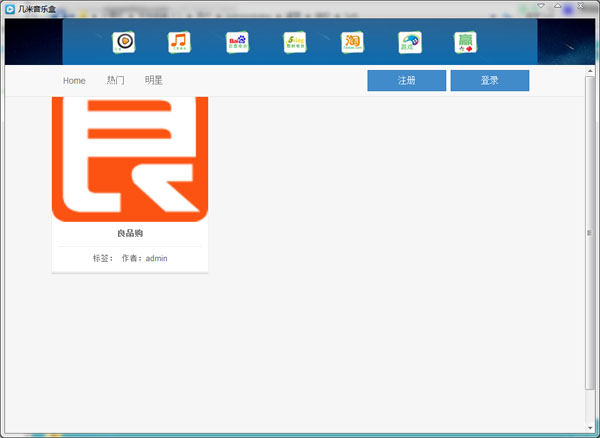Click the 良品购 logo thumbnail
Image resolution: width=600 pixels, height=438 pixels.
click(130, 158)
